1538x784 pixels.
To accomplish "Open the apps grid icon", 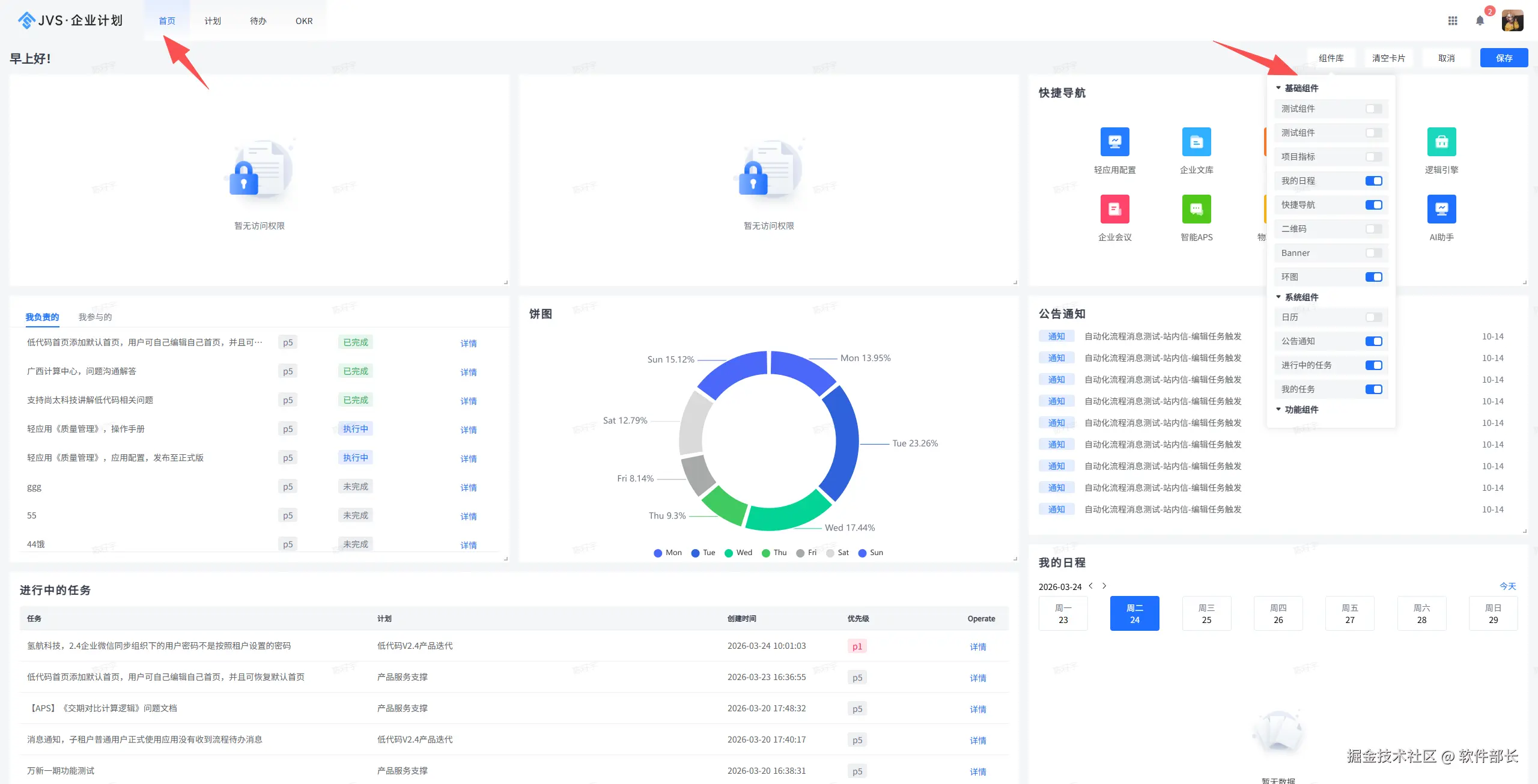I will (1453, 21).
